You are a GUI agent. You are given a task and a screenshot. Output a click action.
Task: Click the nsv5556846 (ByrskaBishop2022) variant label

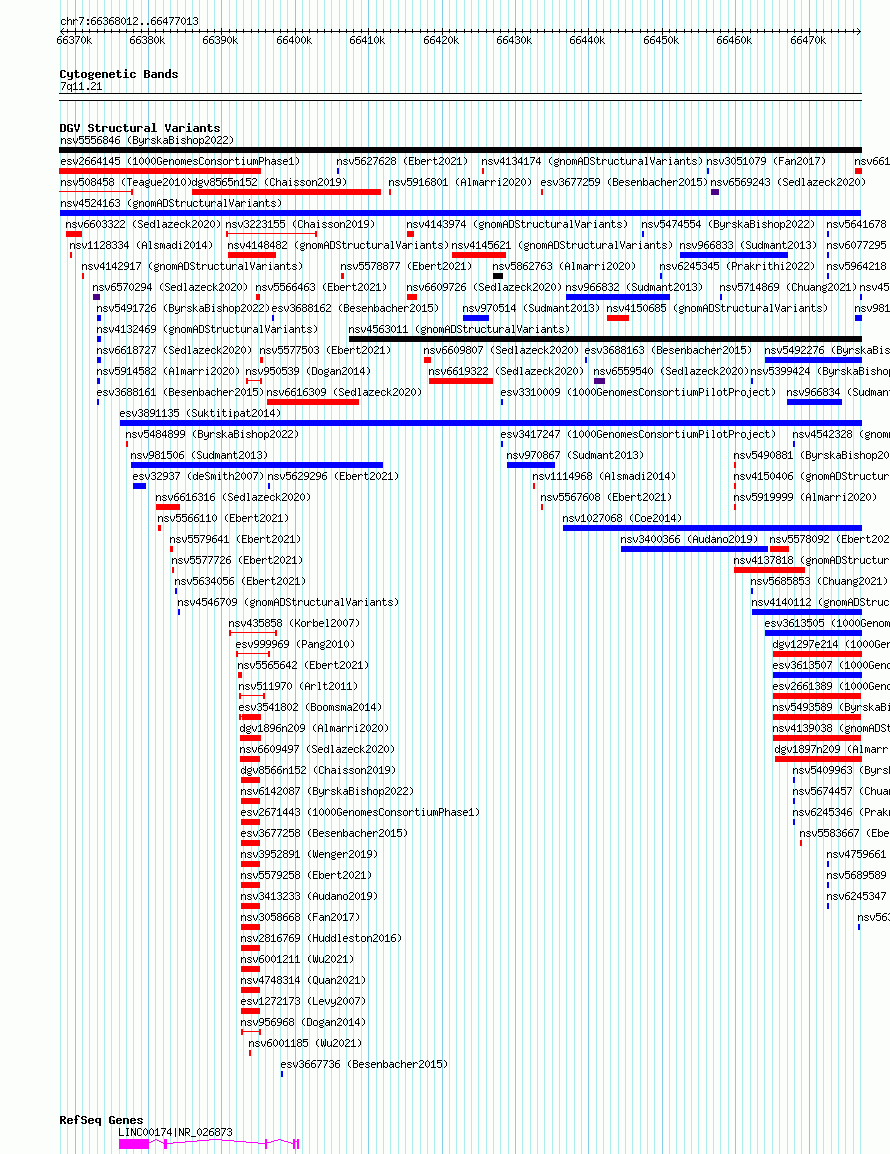146,140
